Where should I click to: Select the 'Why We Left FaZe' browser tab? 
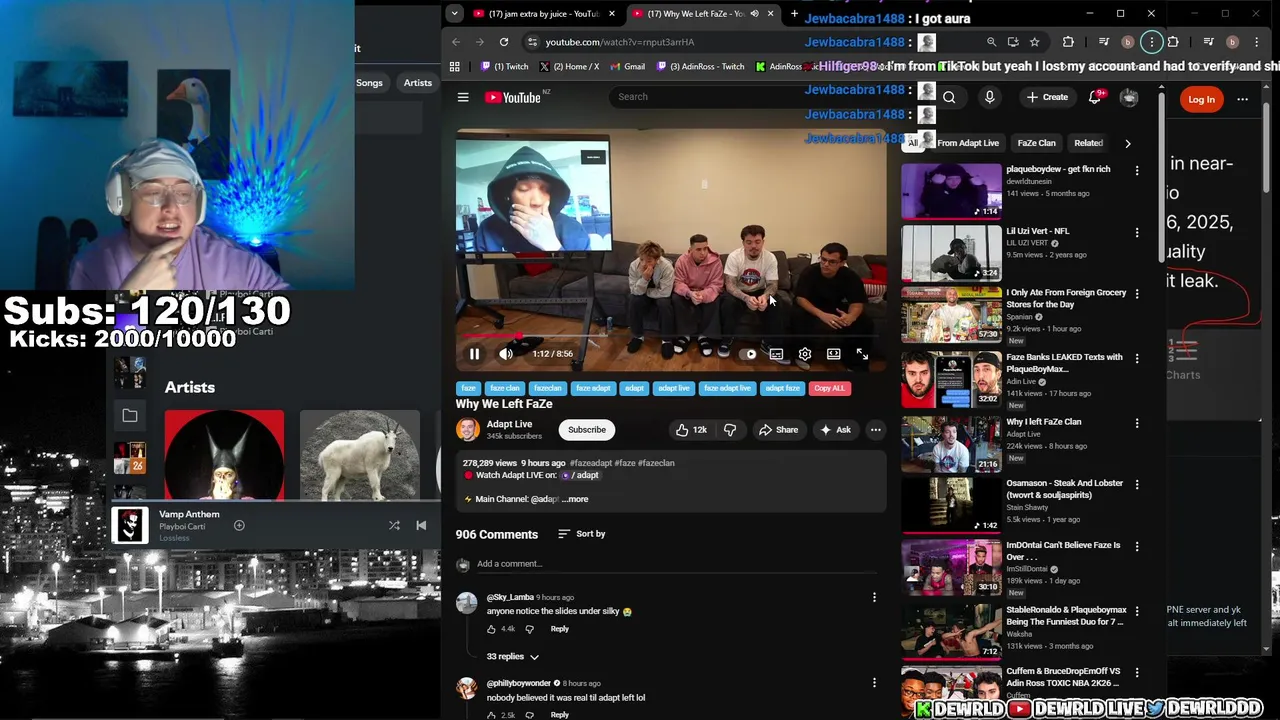702,14
